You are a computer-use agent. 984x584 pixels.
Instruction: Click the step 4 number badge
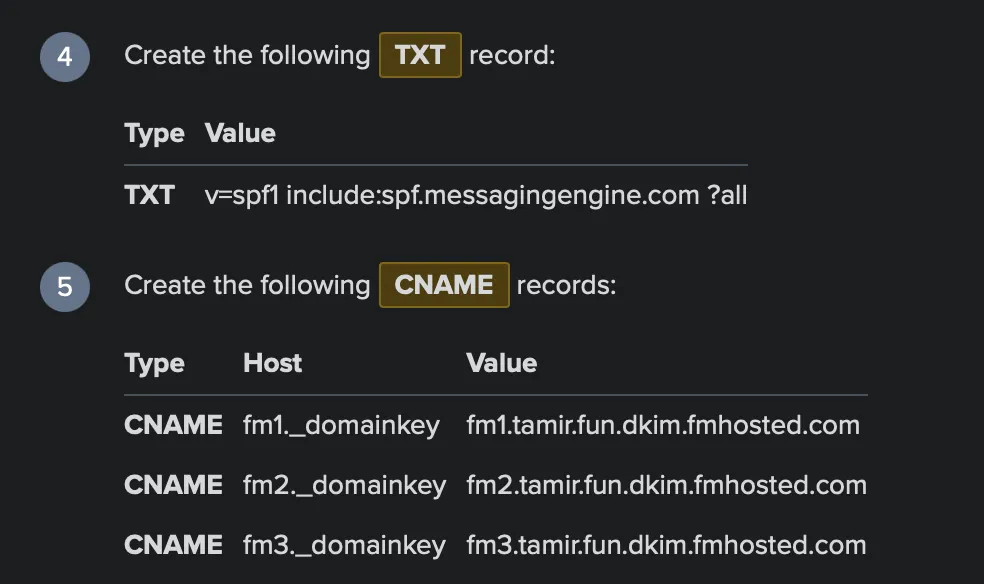[65, 57]
